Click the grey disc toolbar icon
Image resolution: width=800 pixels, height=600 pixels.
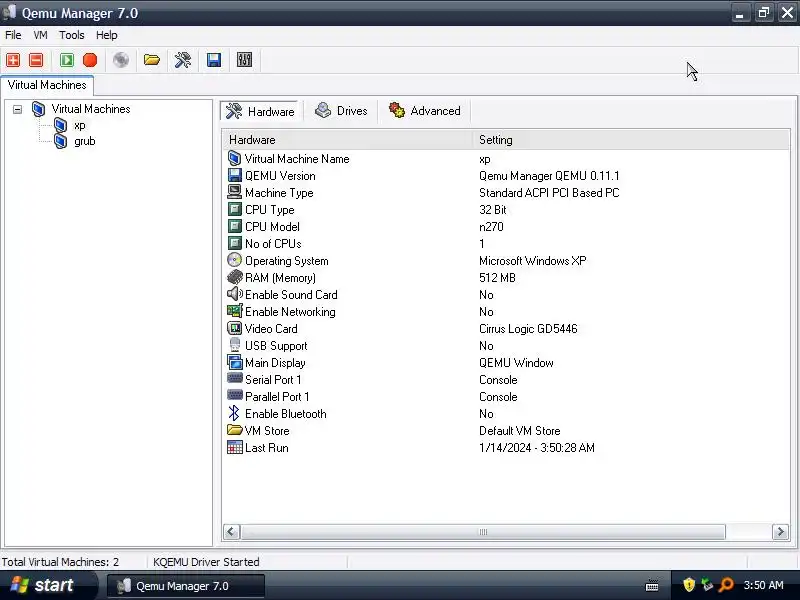[x=121, y=60]
